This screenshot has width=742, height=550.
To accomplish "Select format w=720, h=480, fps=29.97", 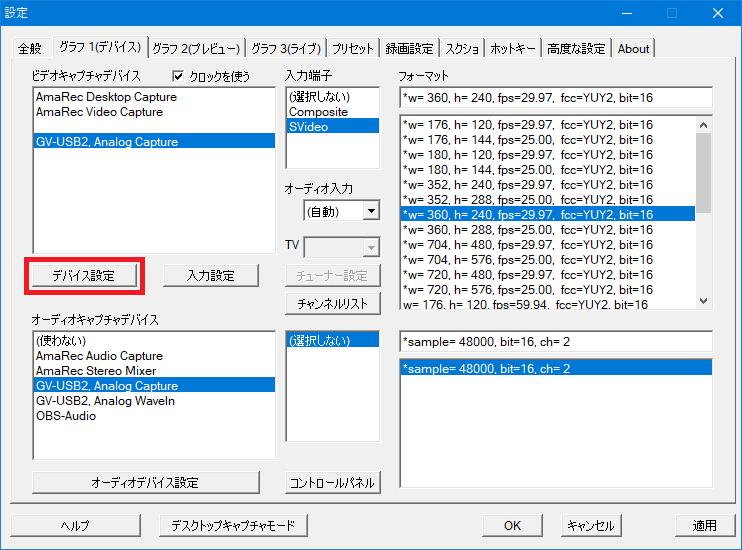I will point(548,275).
